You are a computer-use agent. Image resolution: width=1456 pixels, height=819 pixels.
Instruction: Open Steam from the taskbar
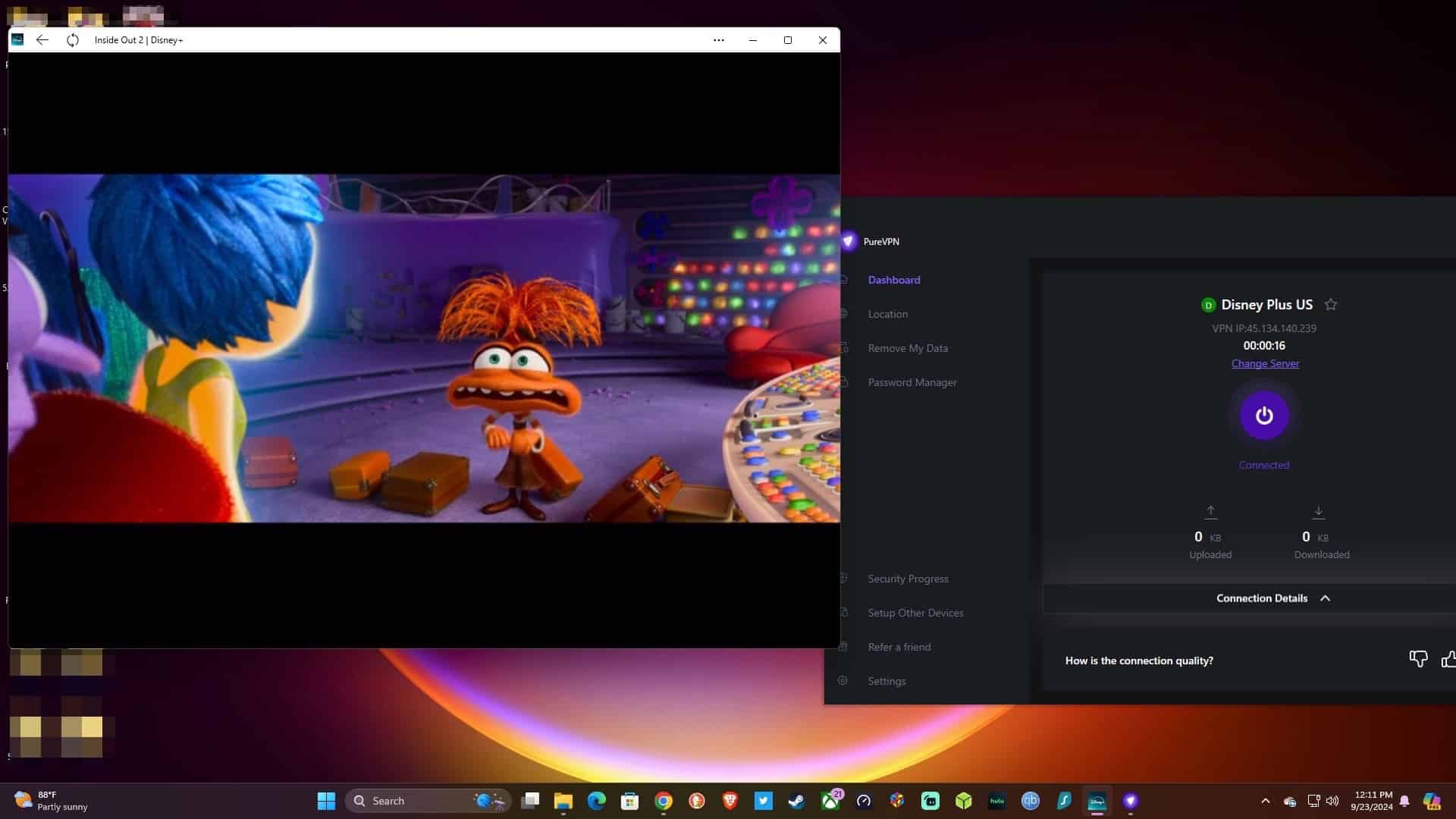pos(796,801)
